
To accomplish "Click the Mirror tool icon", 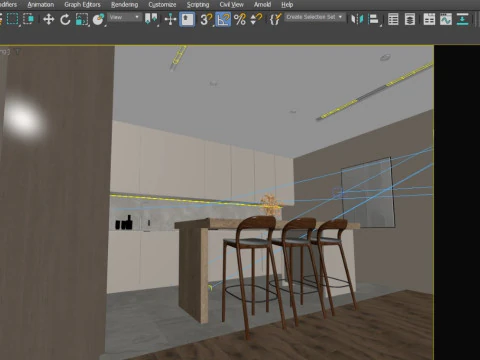I will tap(357, 19).
